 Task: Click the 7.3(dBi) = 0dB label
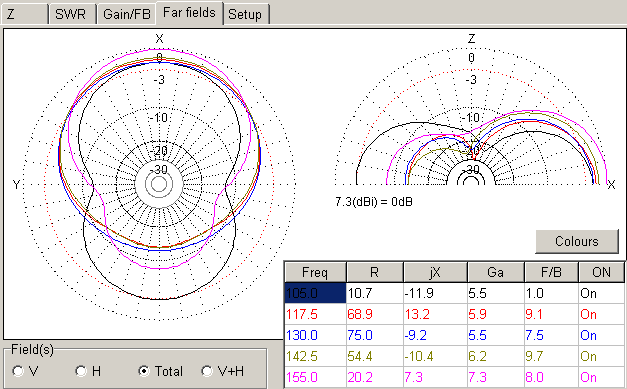tap(374, 201)
